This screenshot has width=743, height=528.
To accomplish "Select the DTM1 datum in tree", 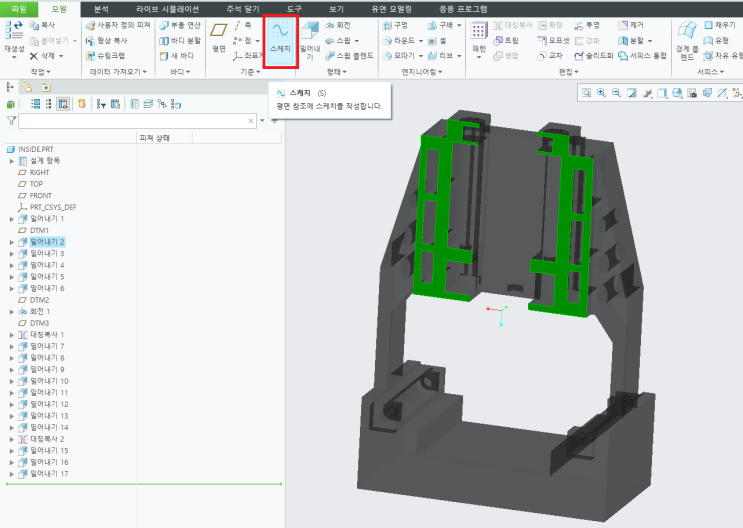I will point(34,230).
